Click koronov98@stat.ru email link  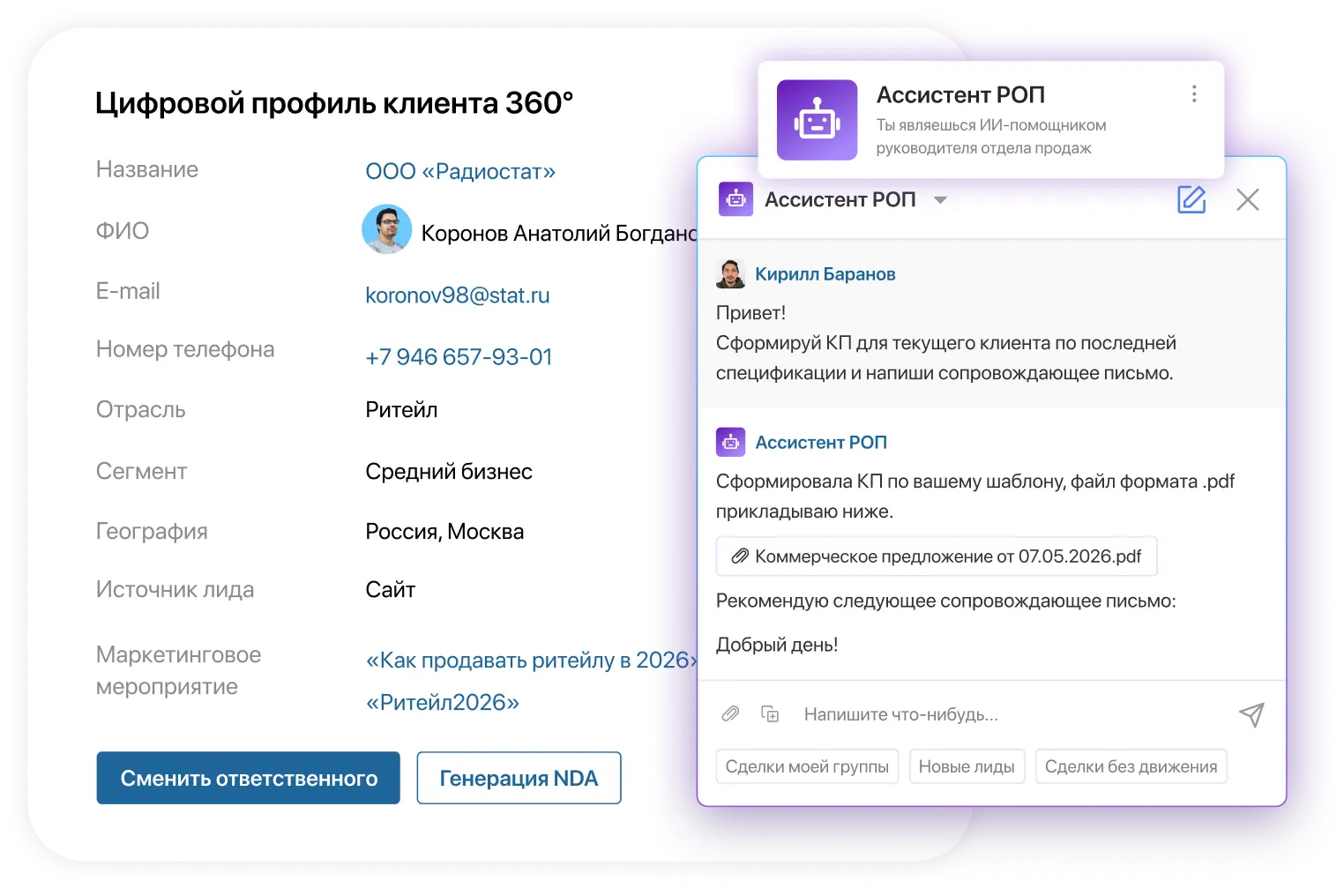[457, 295]
